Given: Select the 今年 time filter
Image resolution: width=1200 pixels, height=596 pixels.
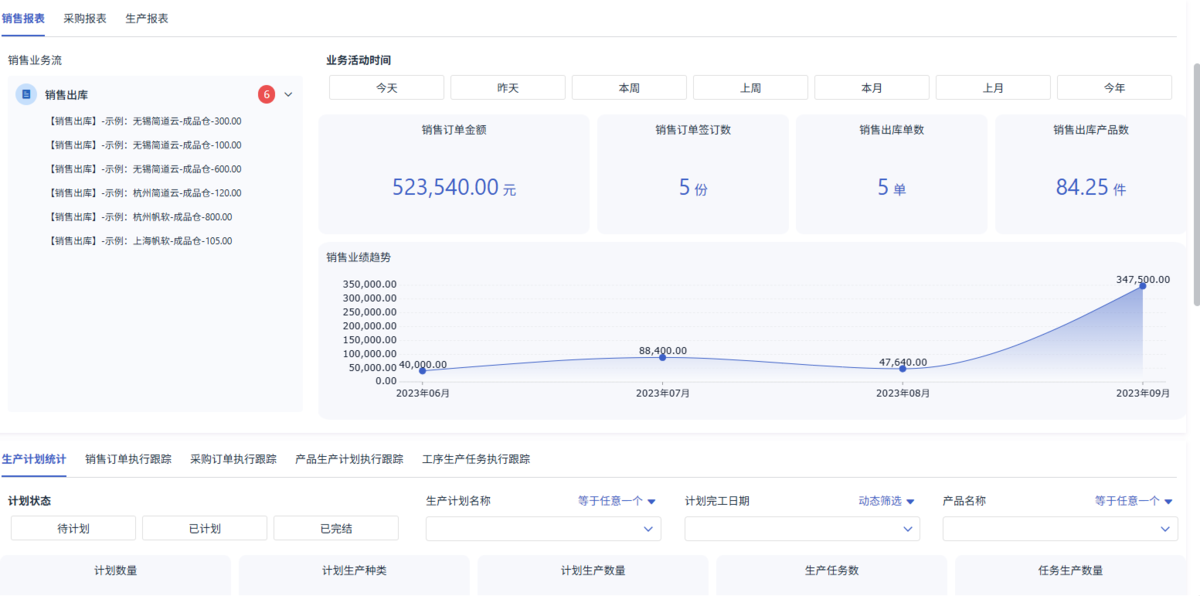Looking at the screenshot, I should [x=1114, y=88].
